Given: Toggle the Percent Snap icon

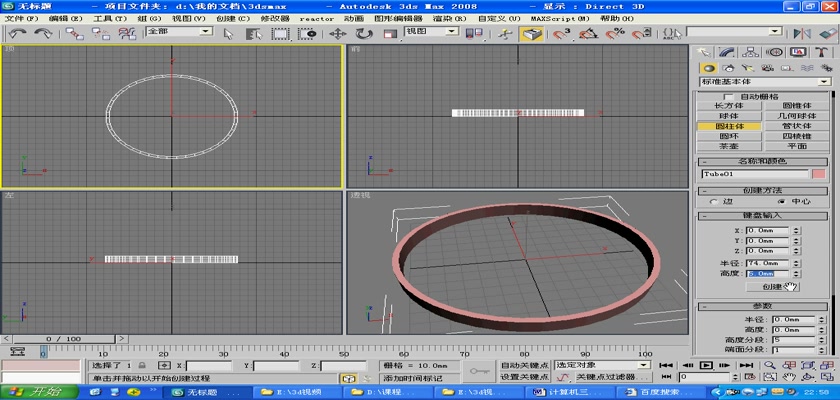Looking at the screenshot, I should (x=616, y=34).
